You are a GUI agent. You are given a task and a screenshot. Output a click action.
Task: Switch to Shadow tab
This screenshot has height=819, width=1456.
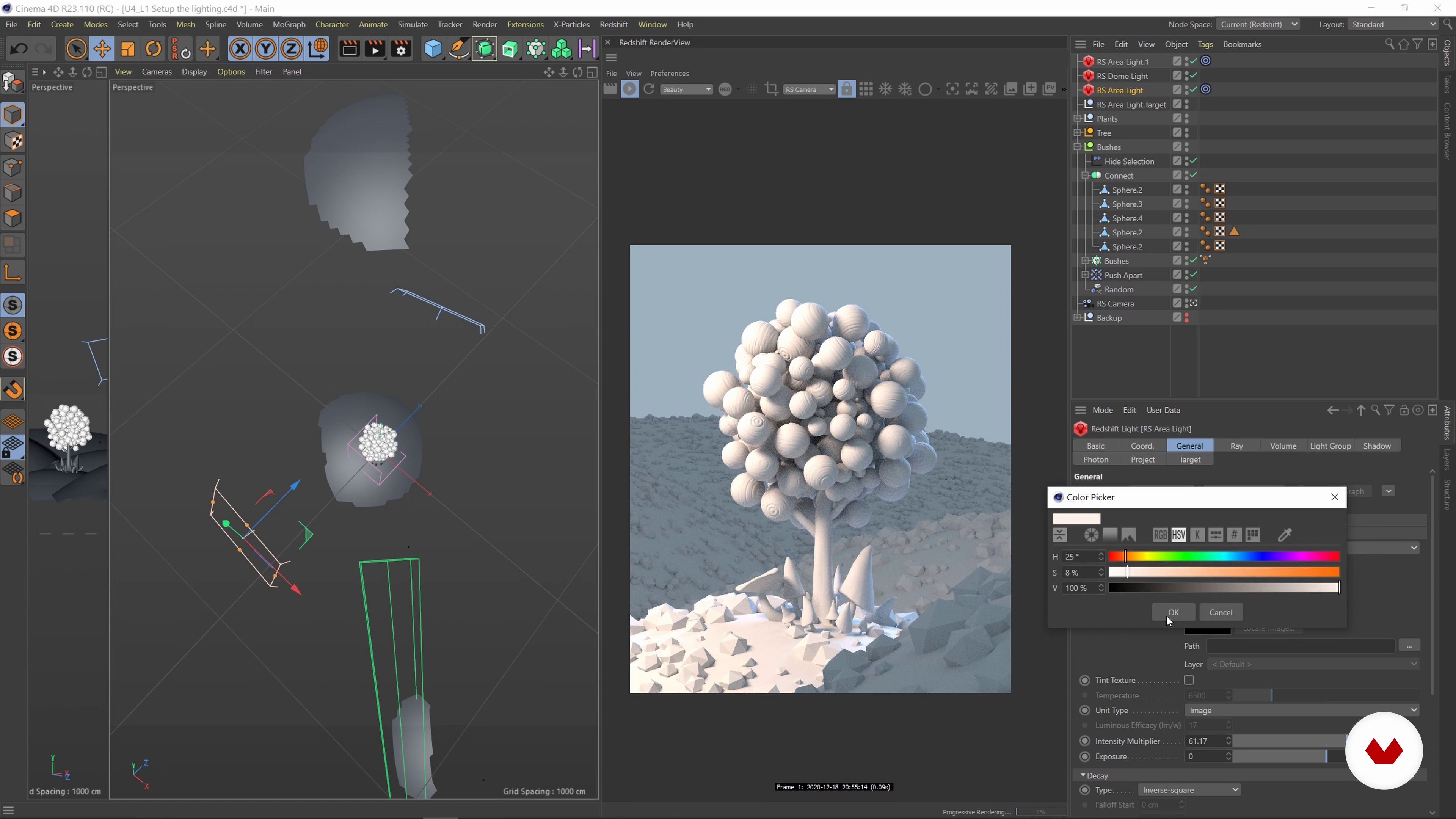pyautogui.click(x=1377, y=446)
